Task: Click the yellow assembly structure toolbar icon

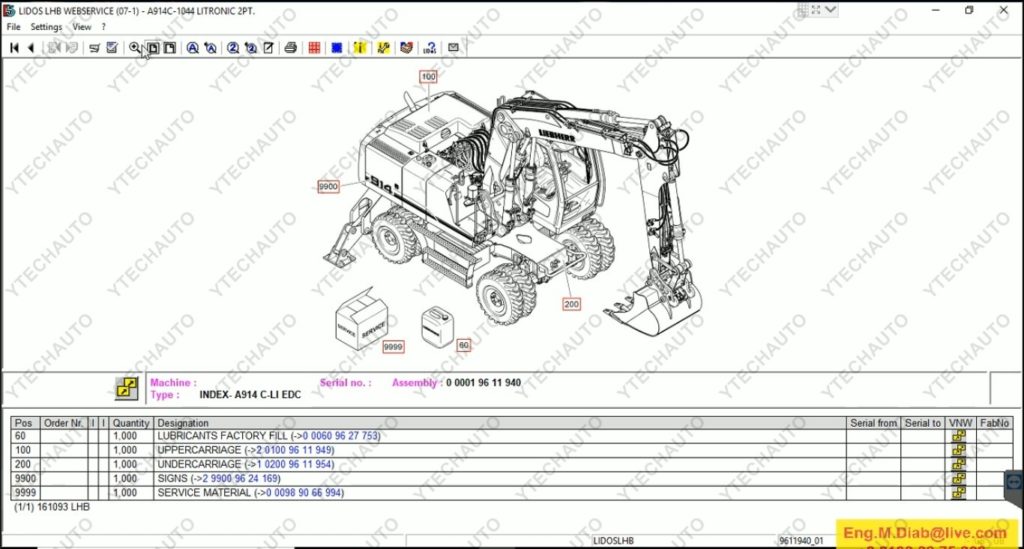Action: (x=383, y=48)
